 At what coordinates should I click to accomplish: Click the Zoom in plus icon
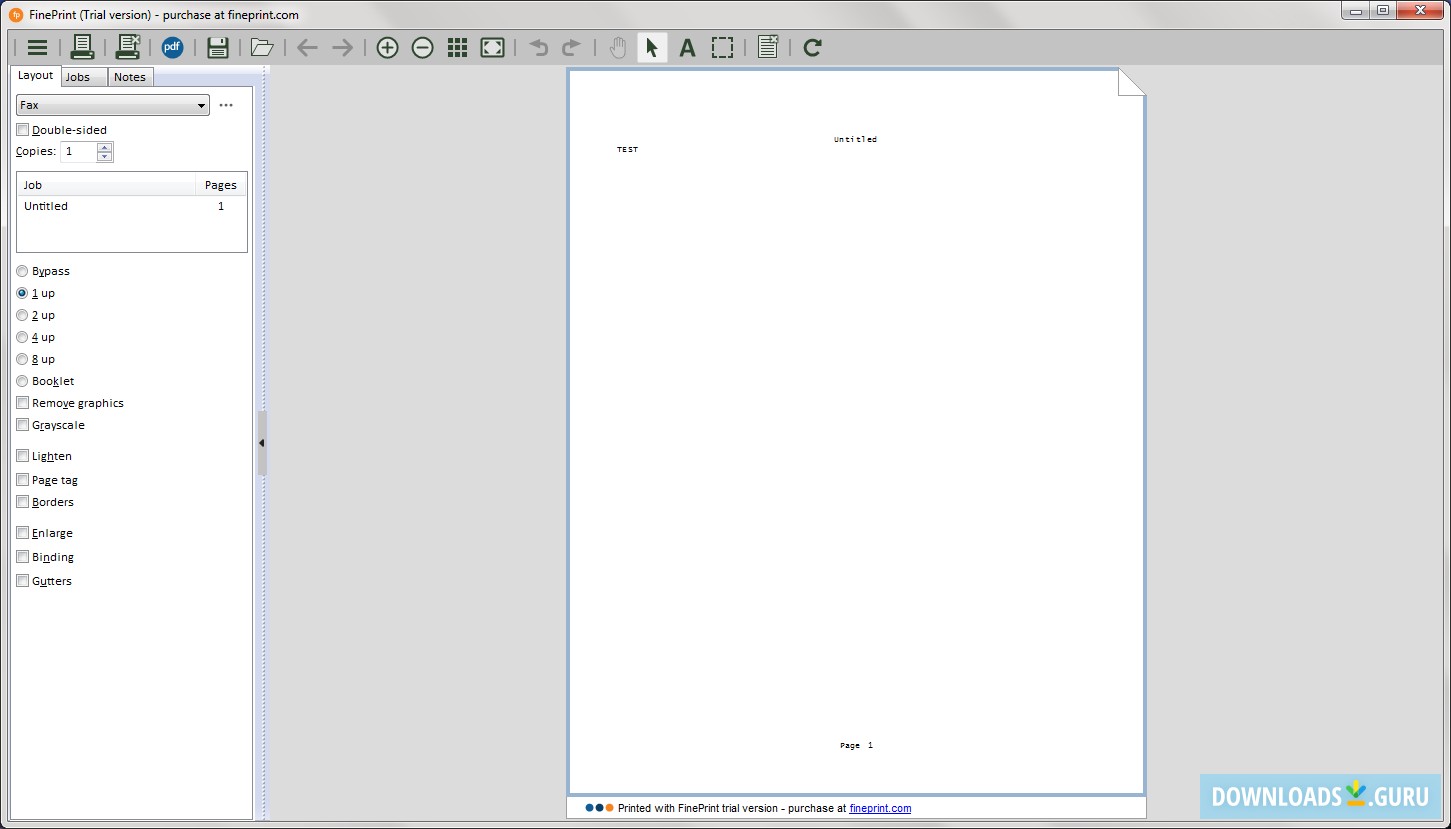point(387,48)
